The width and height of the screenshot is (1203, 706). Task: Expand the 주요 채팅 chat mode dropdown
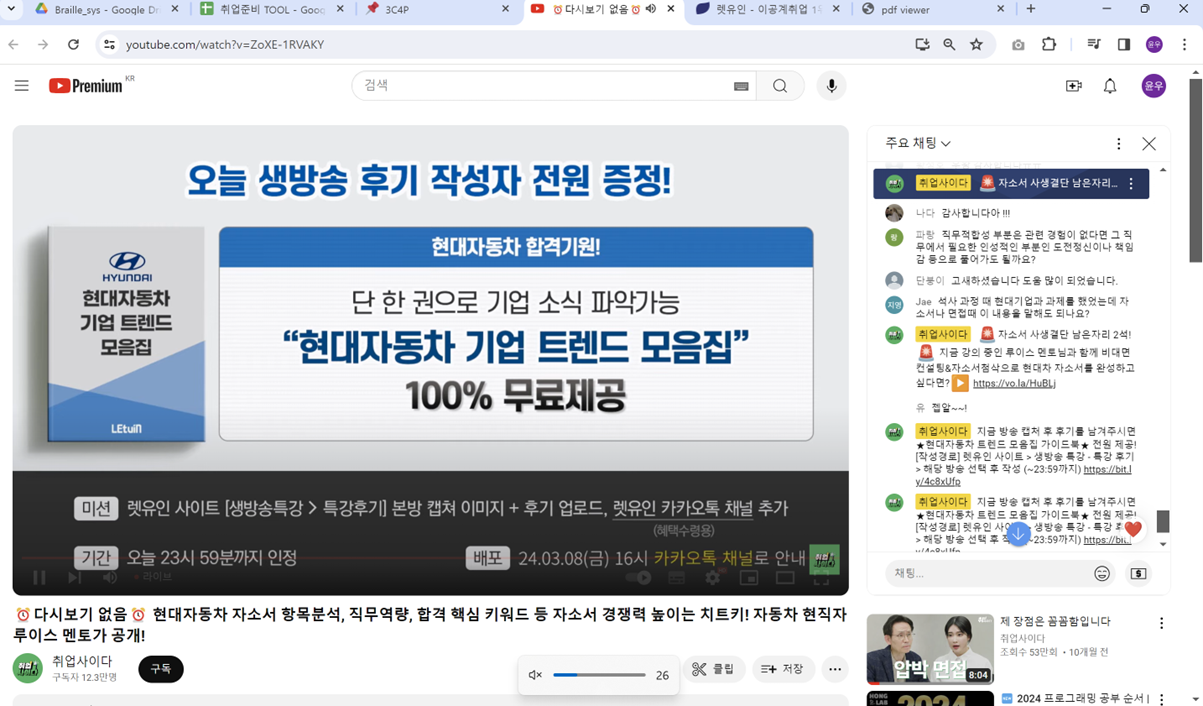pos(918,144)
